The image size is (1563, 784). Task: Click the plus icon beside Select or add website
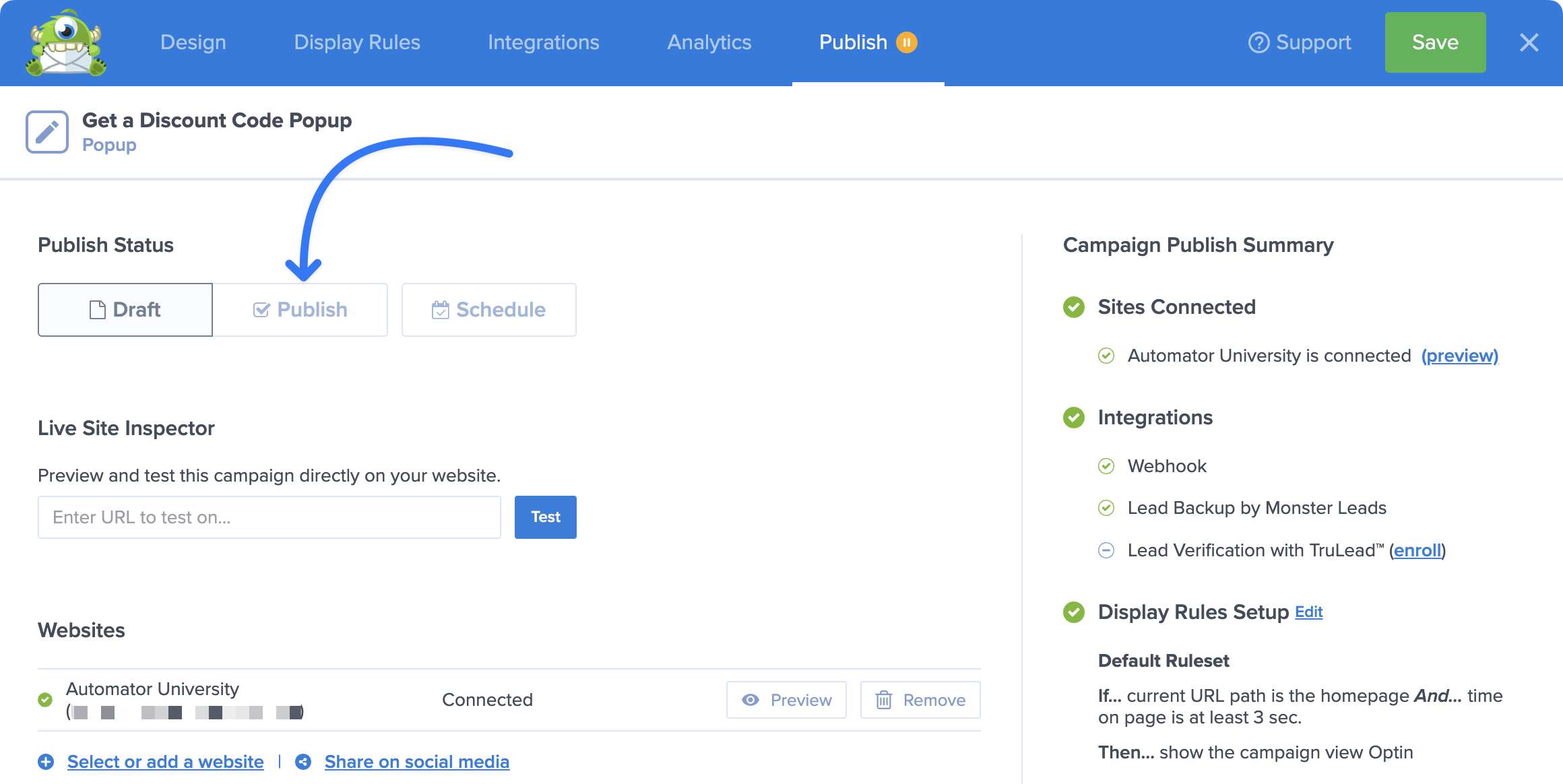(x=46, y=762)
